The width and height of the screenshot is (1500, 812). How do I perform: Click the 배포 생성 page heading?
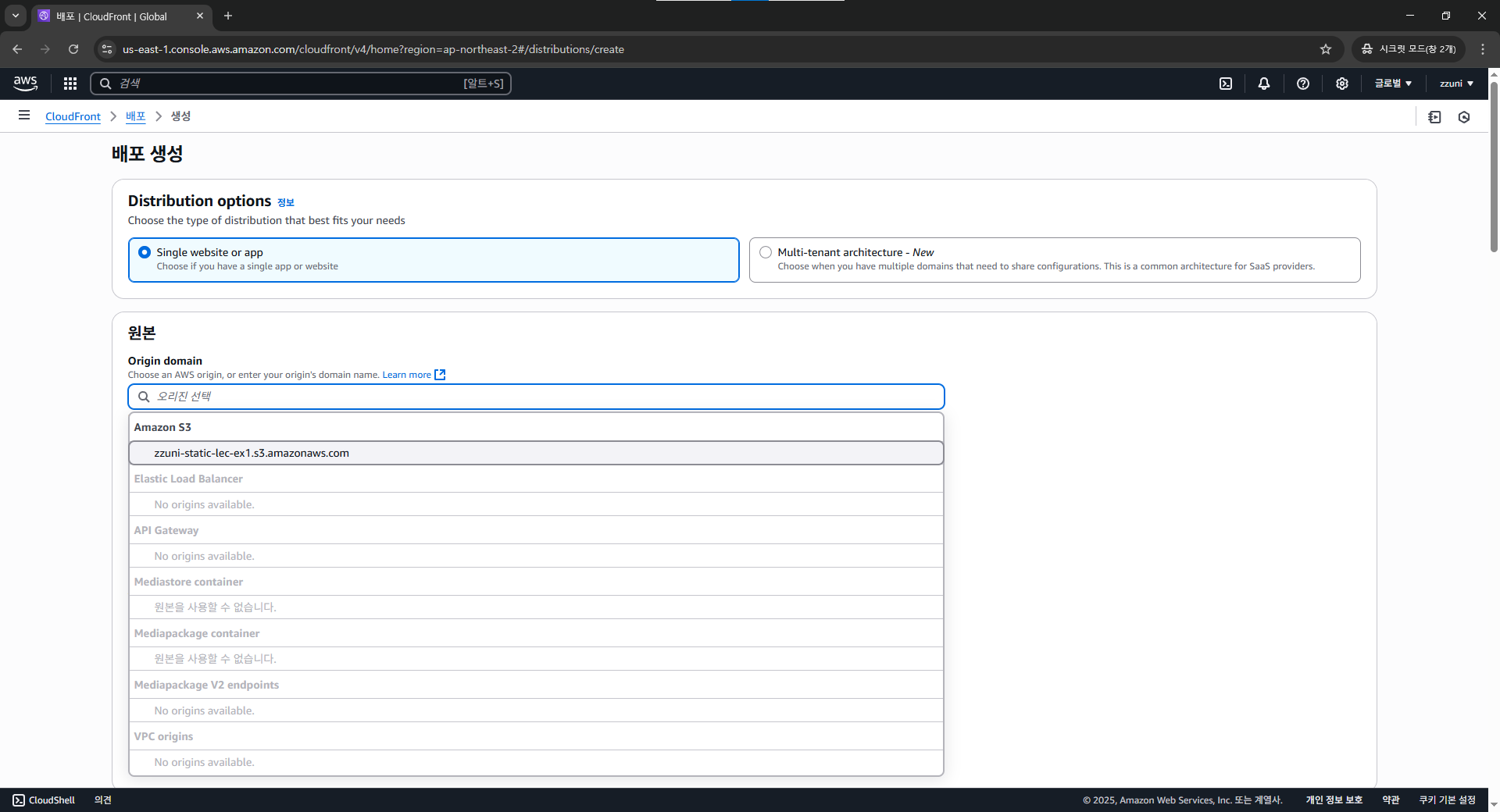[x=148, y=154]
